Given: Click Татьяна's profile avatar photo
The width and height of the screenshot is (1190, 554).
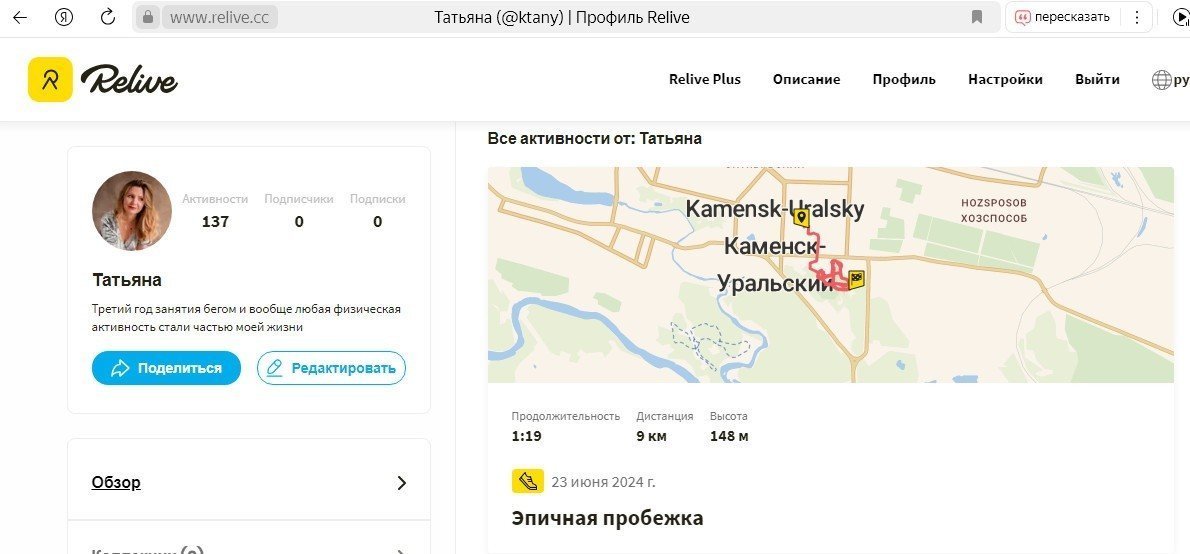Looking at the screenshot, I should (x=132, y=211).
